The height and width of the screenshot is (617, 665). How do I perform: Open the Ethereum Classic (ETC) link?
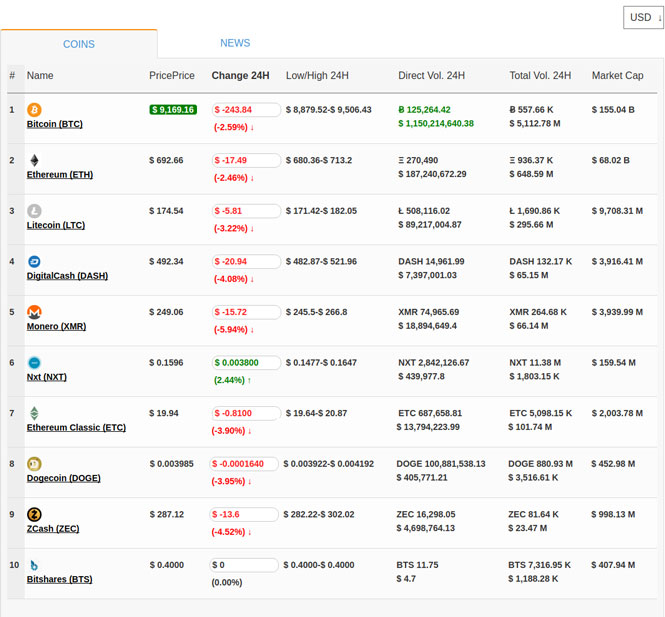point(76,427)
